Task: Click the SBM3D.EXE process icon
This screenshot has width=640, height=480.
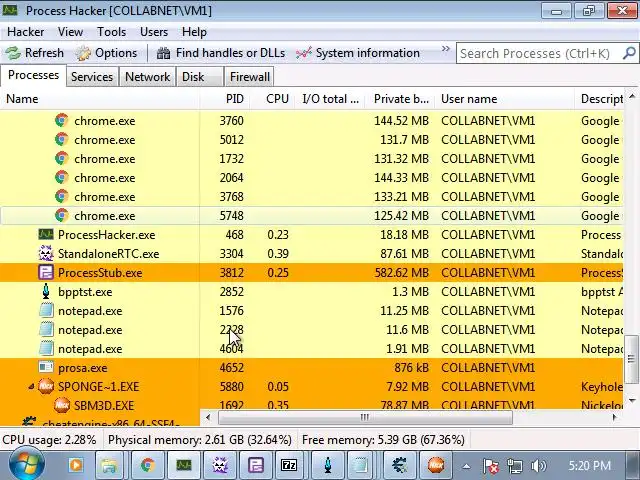Action: coord(62,405)
